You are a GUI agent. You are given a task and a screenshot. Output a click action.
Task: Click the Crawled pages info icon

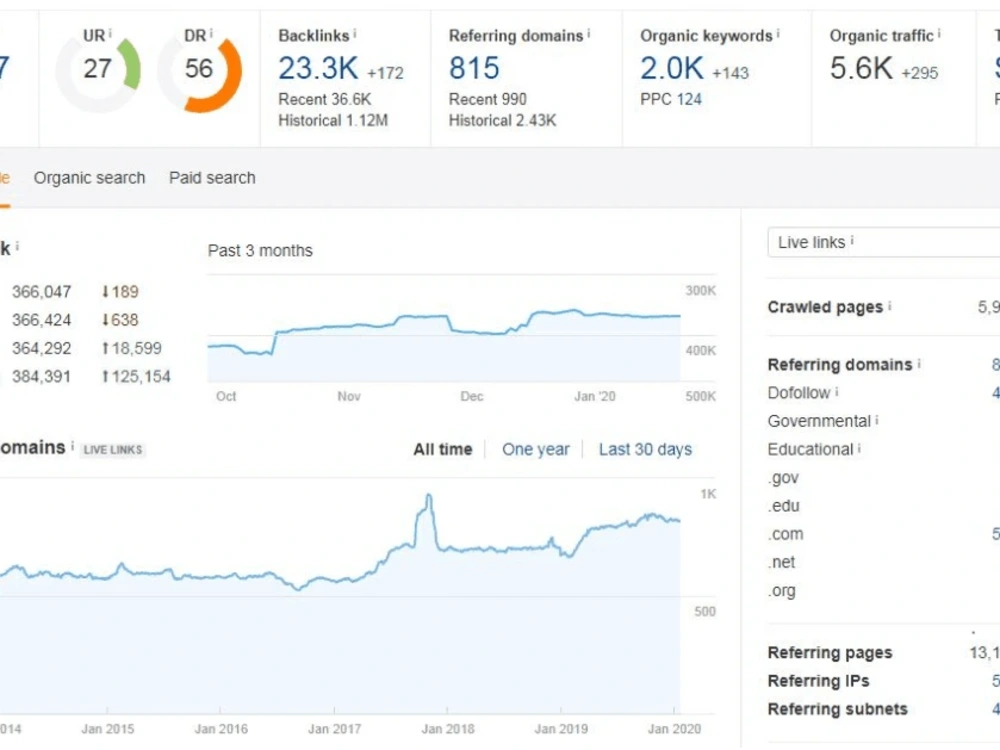890,305
